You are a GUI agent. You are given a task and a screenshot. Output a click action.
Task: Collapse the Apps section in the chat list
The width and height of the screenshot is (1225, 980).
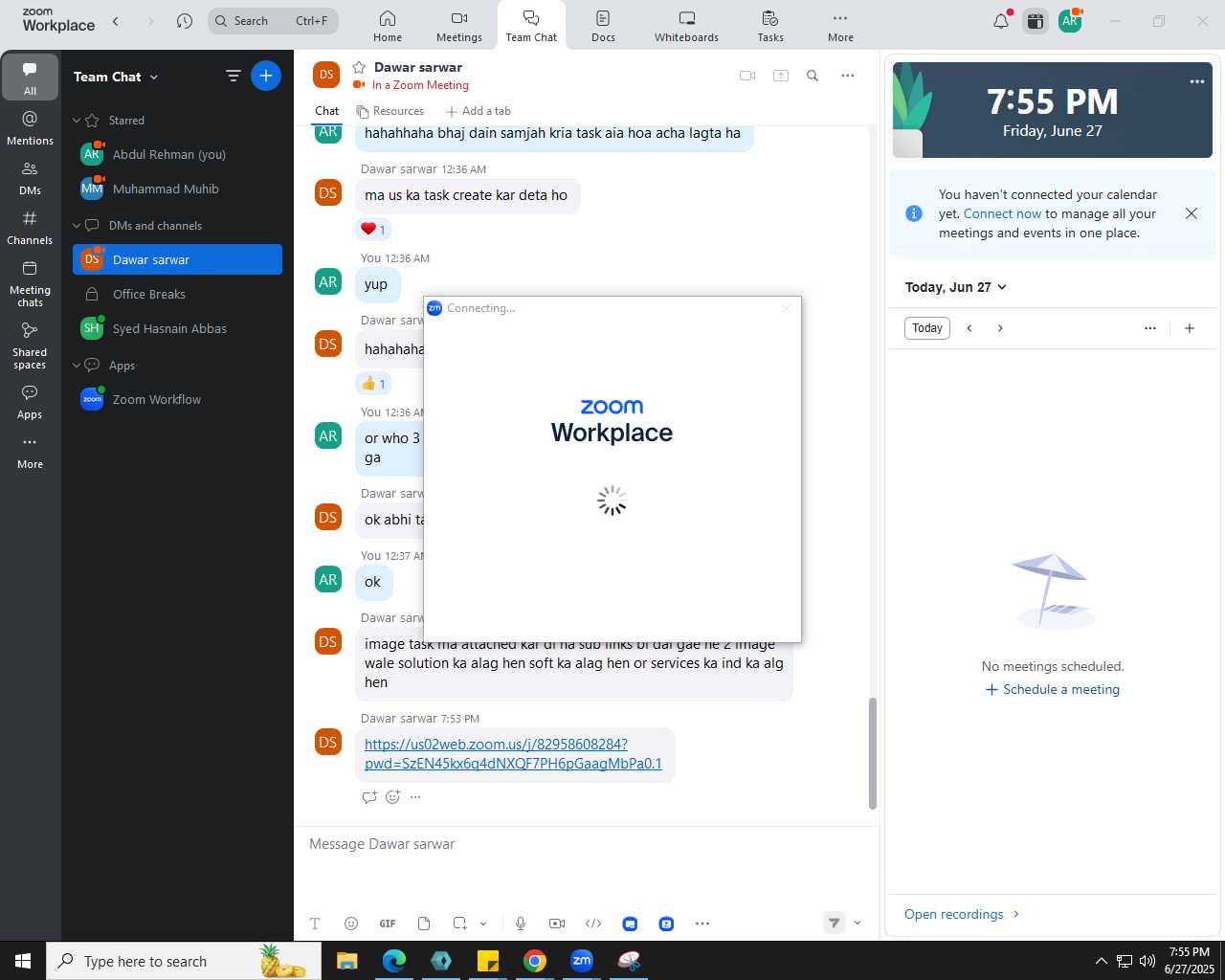coord(77,366)
